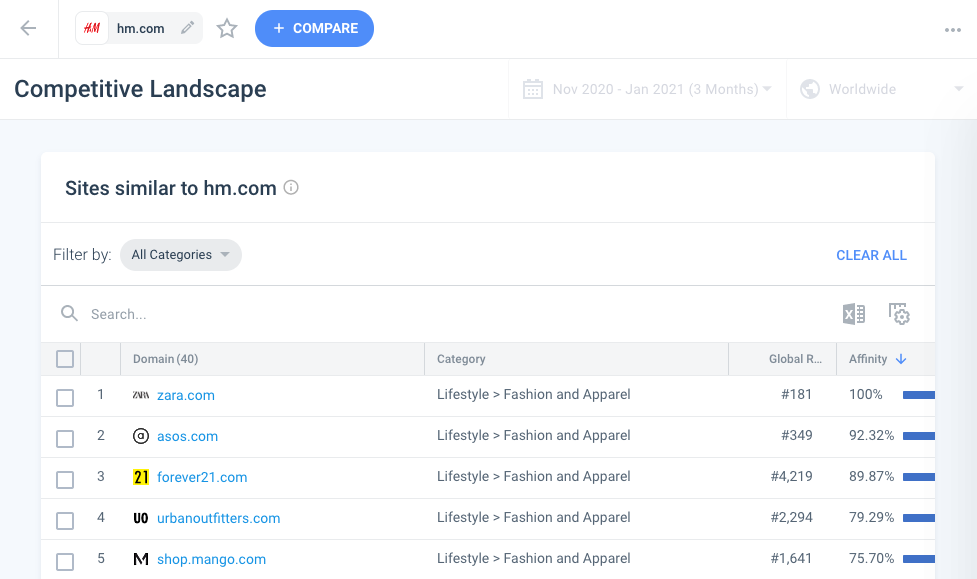Image resolution: width=977 pixels, height=579 pixels.
Task: Click the asos.com favicon
Action: pyautogui.click(x=141, y=436)
